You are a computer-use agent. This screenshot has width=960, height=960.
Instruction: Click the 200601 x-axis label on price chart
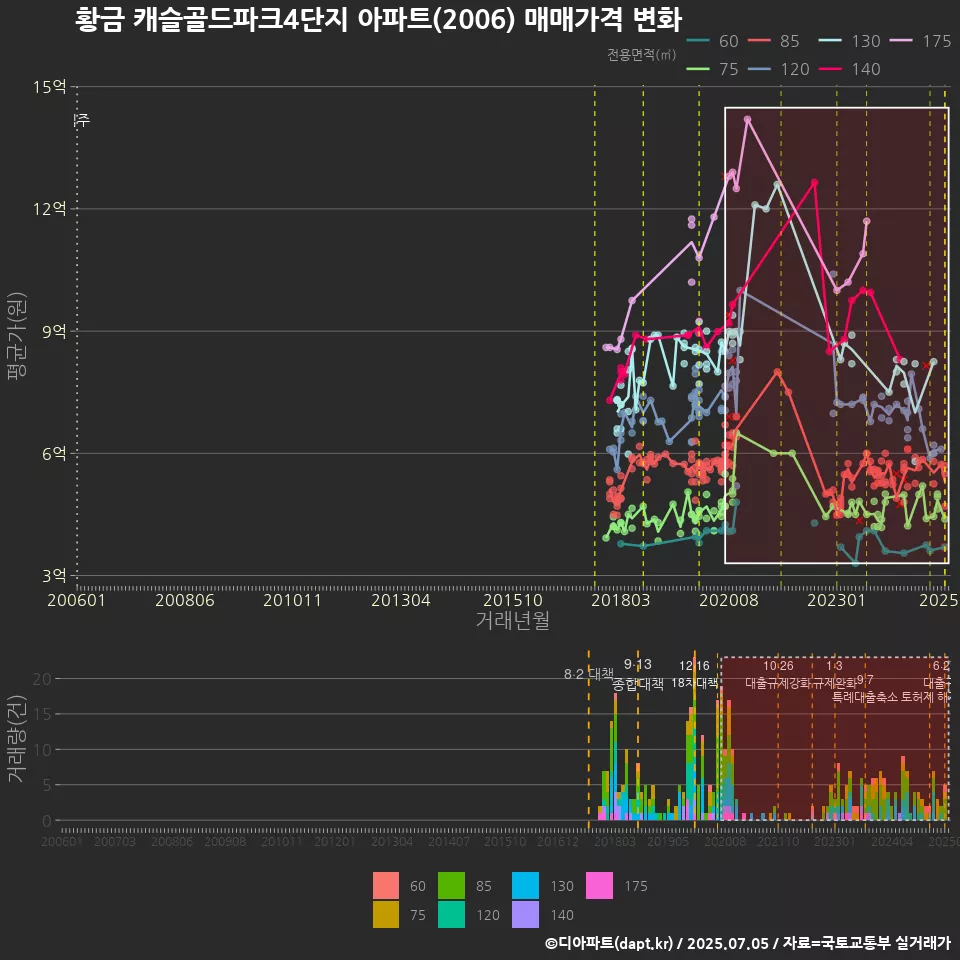(77, 600)
